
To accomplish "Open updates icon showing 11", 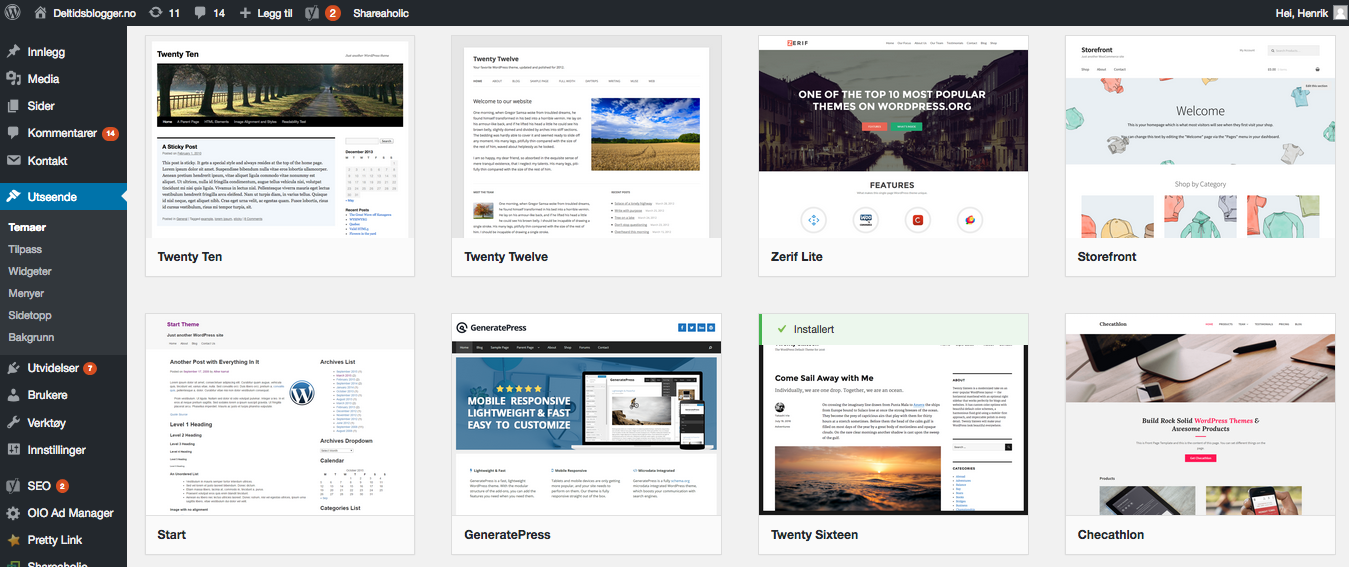I will pyautogui.click(x=156, y=13).
